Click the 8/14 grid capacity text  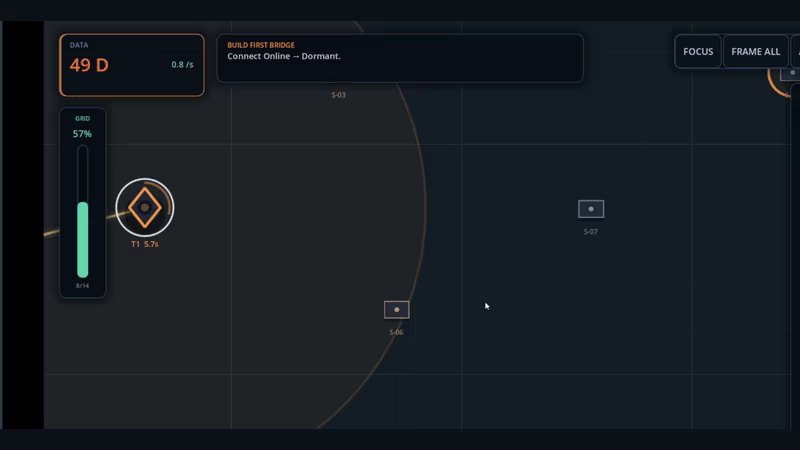click(82, 286)
